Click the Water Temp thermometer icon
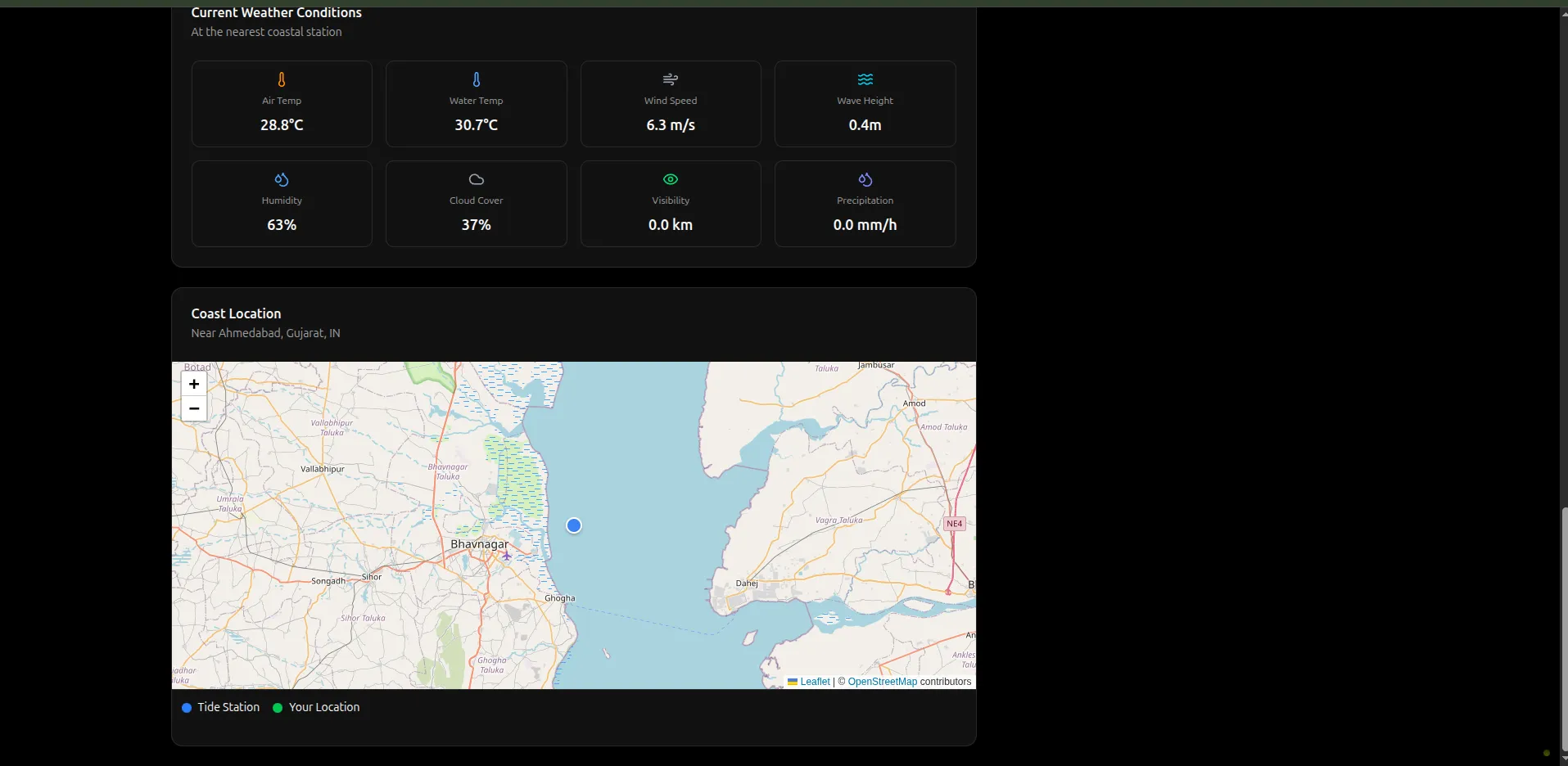The width and height of the screenshot is (1568, 766). (x=476, y=79)
